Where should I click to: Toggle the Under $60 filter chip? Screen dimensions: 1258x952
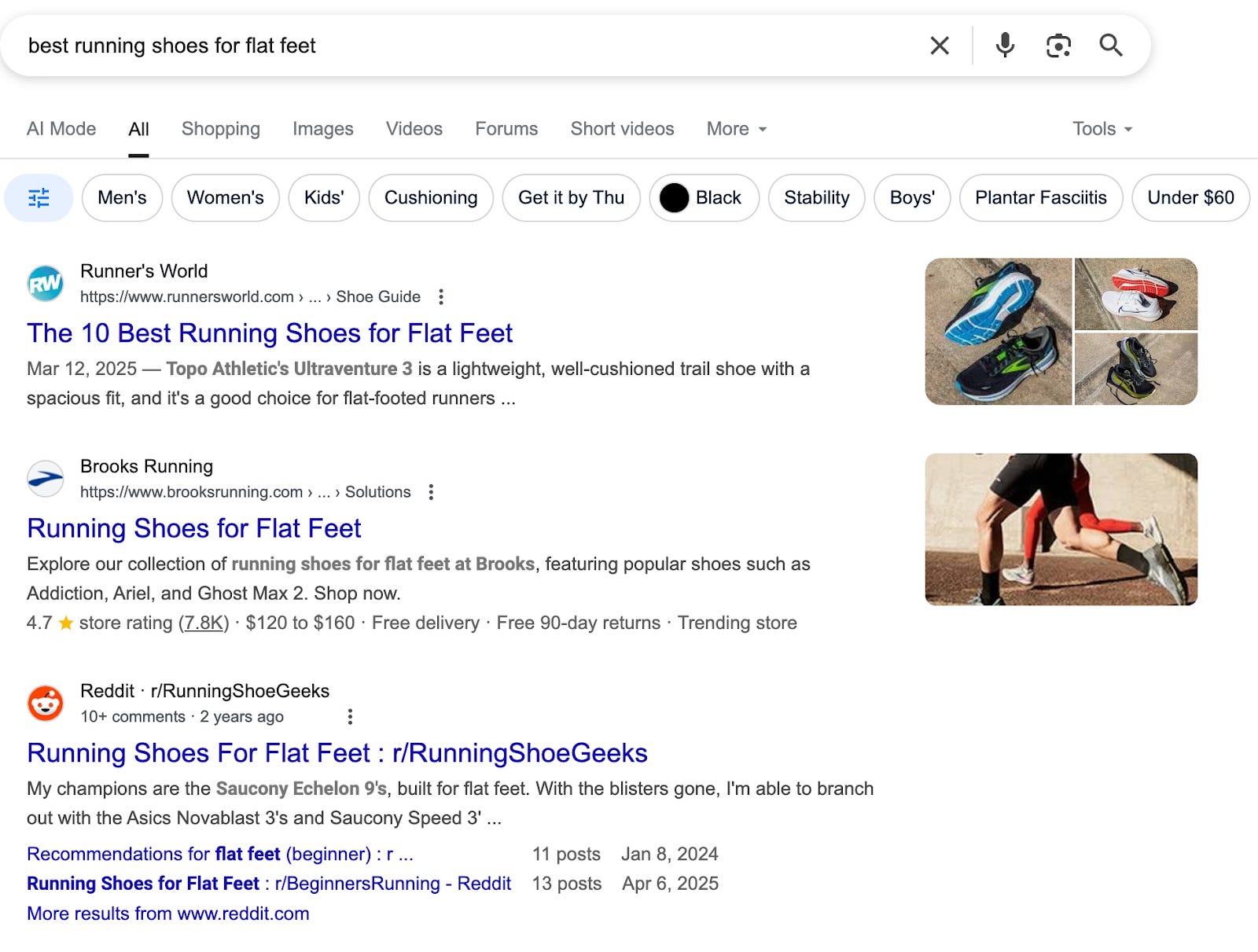[x=1191, y=197]
